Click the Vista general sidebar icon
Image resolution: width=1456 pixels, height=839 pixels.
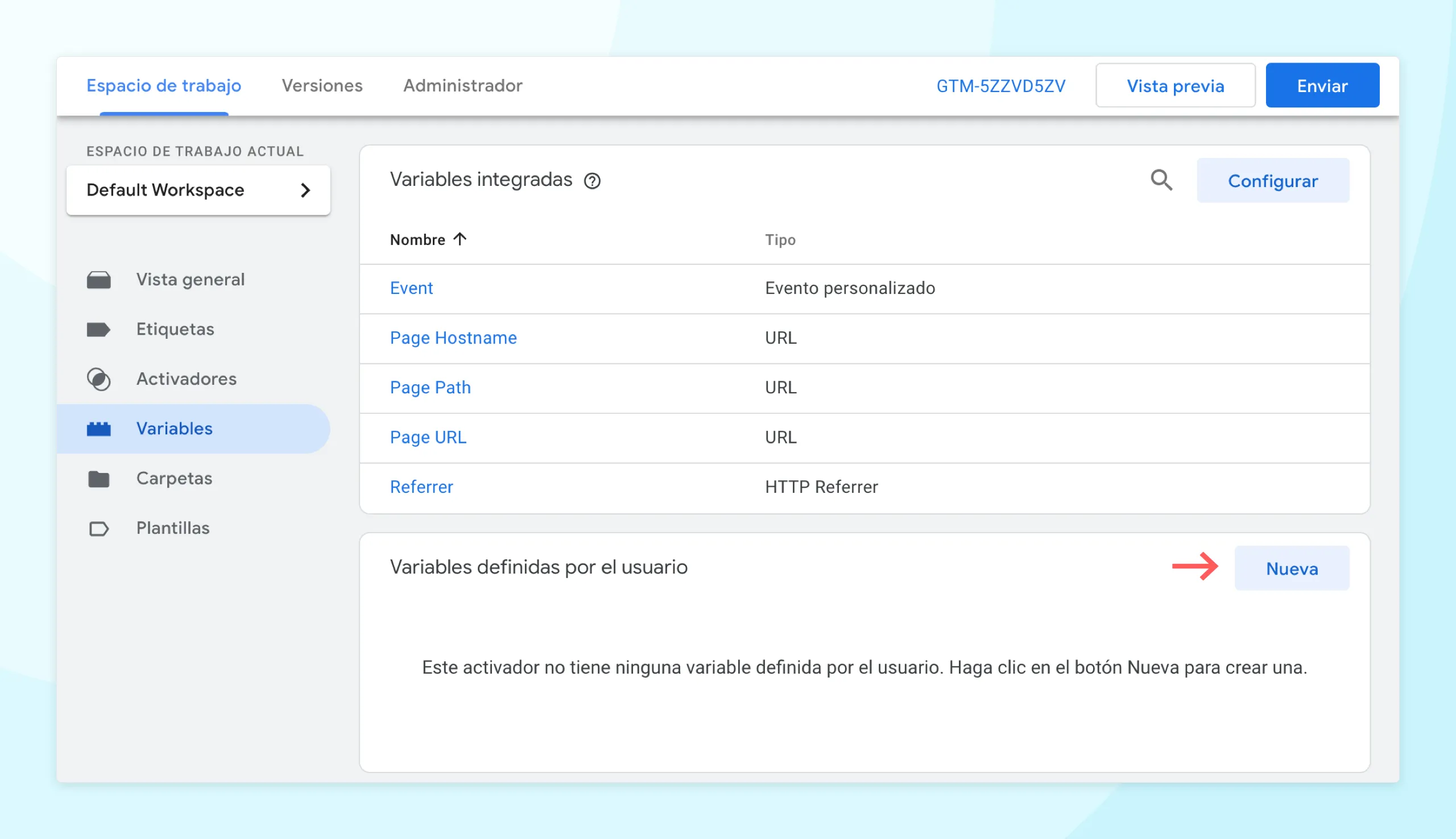tap(99, 279)
